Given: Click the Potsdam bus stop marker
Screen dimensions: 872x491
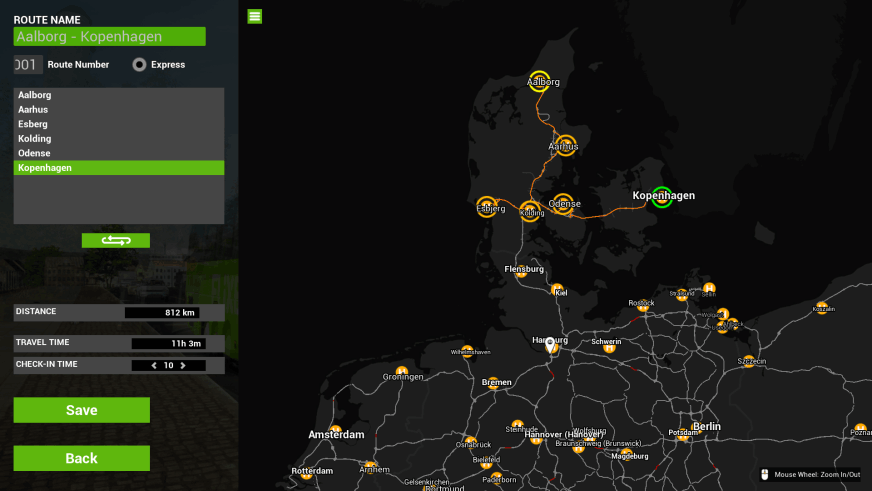Looking at the screenshot, I should pyautogui.click(x=683, y=435).
